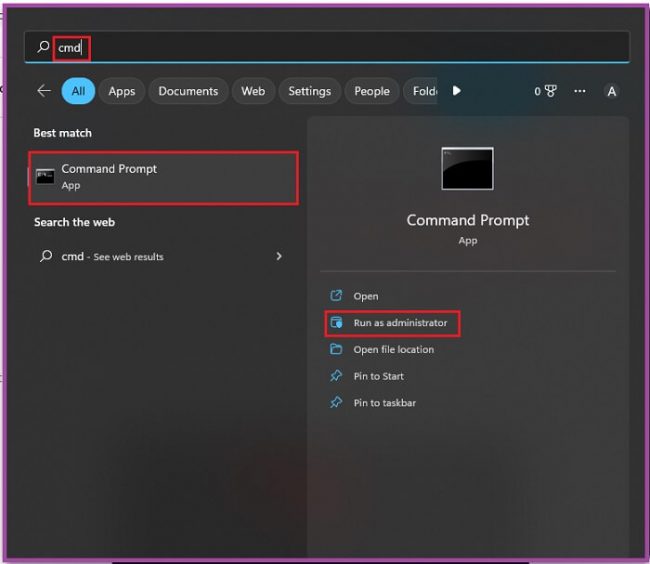
Task: Choose Open file location
Action: [x=393, y=350]
